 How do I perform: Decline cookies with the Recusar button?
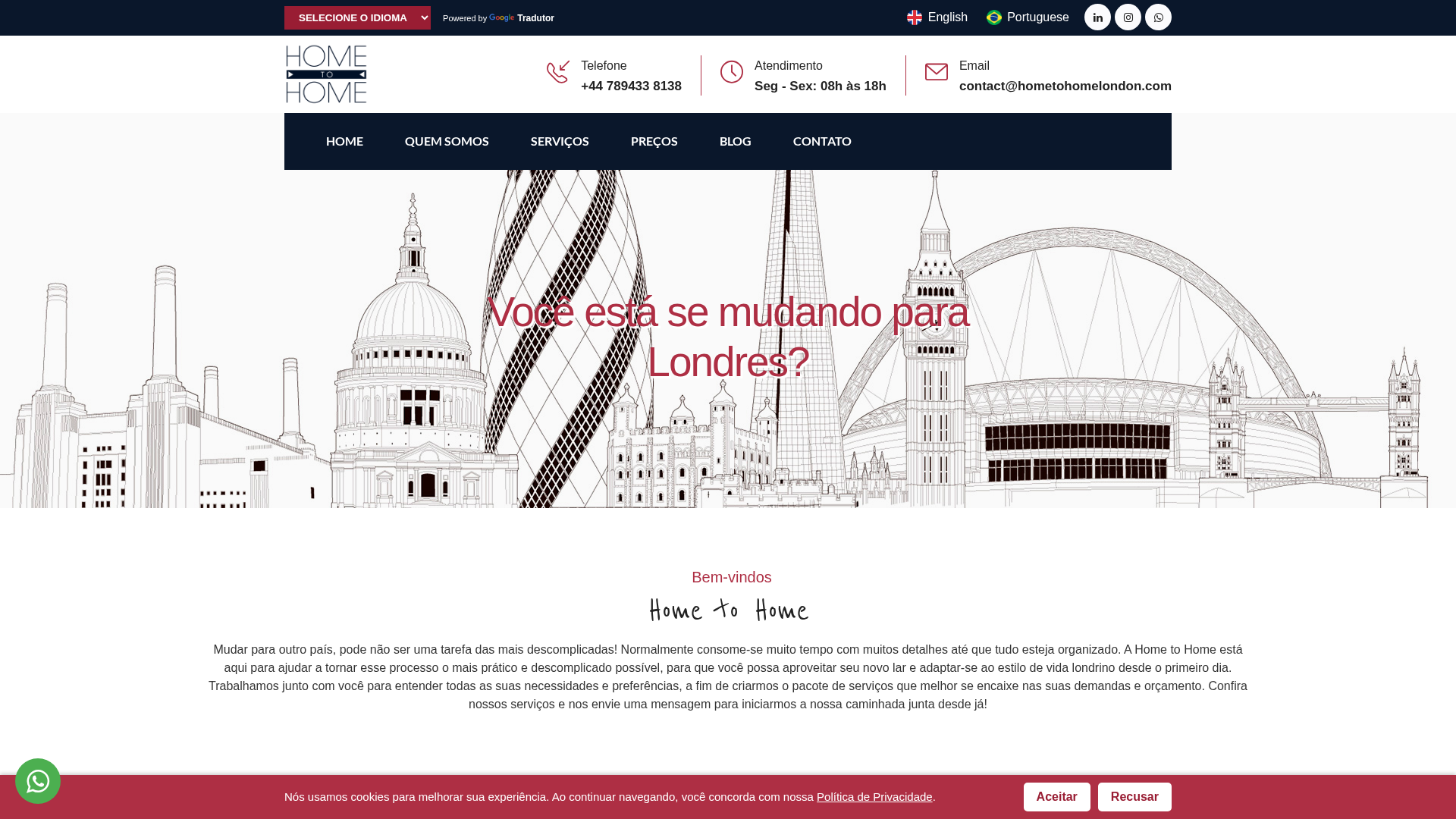coord(1134,796)
